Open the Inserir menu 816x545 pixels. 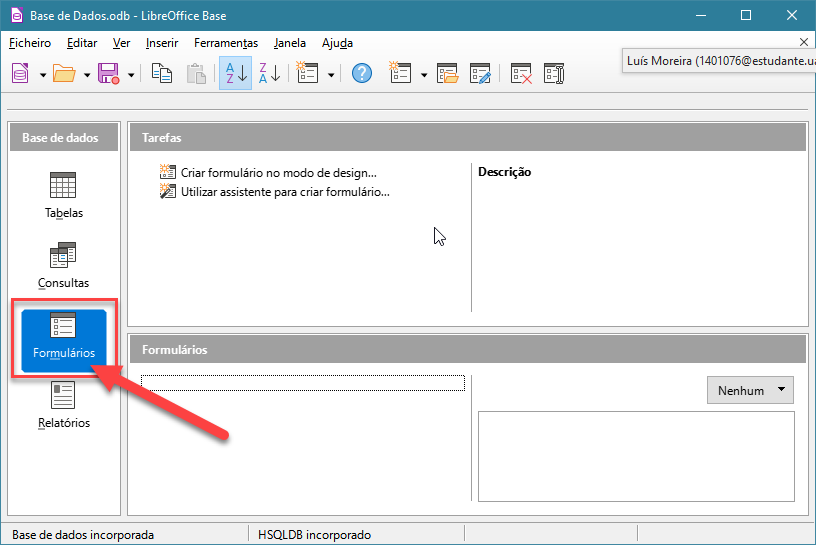point(162,43)
